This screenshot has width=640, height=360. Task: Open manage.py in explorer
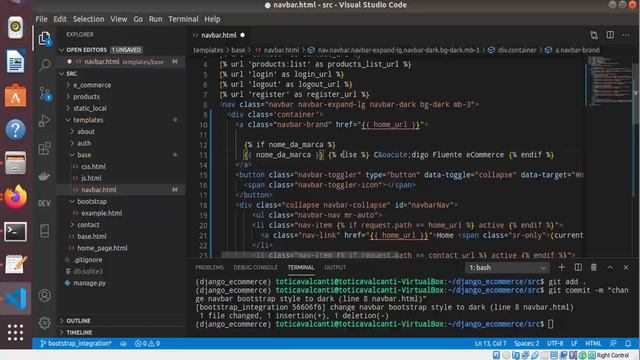tap(89, 283)
